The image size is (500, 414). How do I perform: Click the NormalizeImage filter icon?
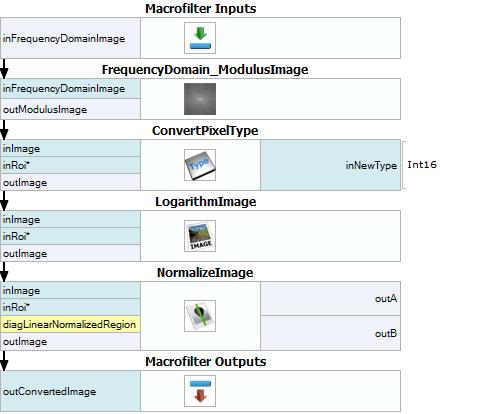[x=200, y=316]
